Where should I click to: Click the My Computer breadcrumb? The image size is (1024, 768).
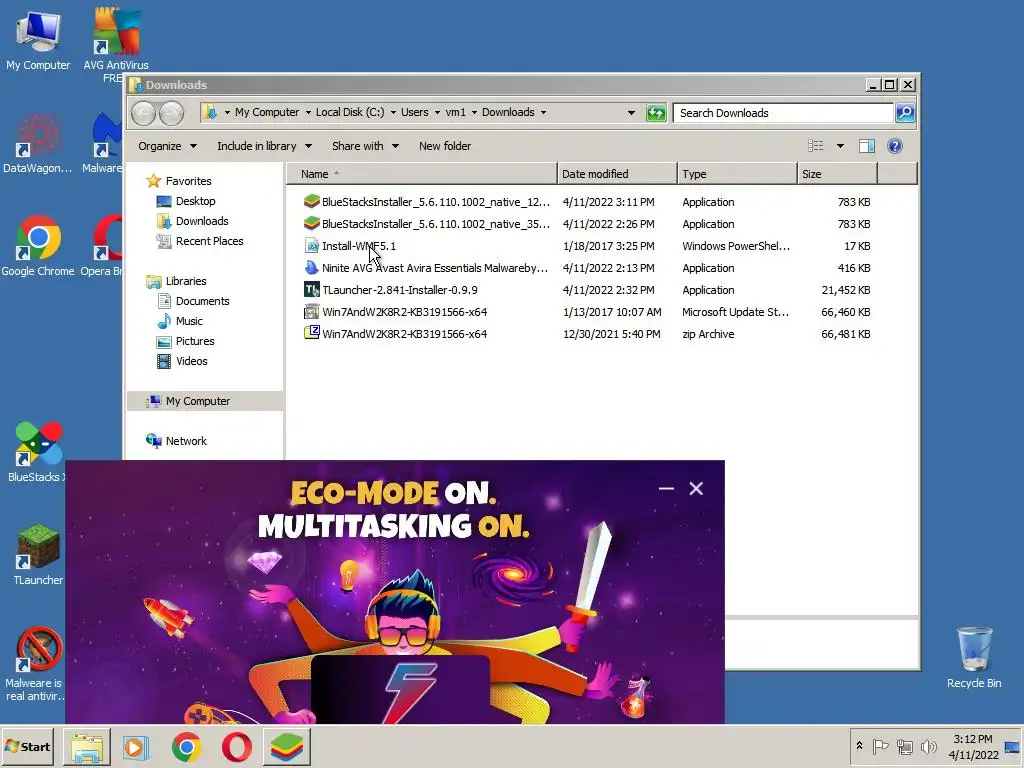pos(266,112)
